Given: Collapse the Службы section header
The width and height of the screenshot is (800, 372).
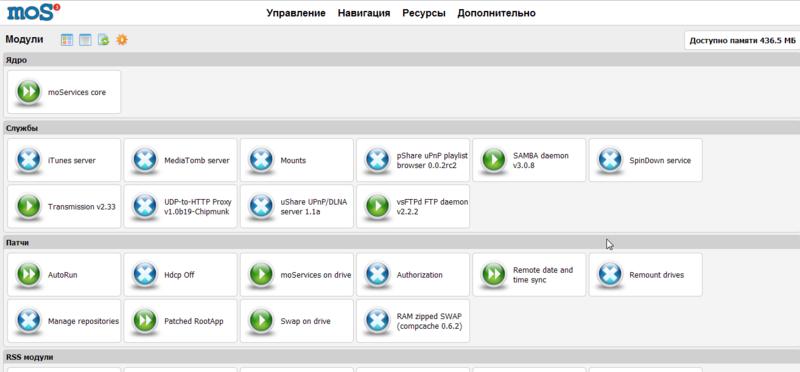Looking at the screenshot, I should point(402,128).
